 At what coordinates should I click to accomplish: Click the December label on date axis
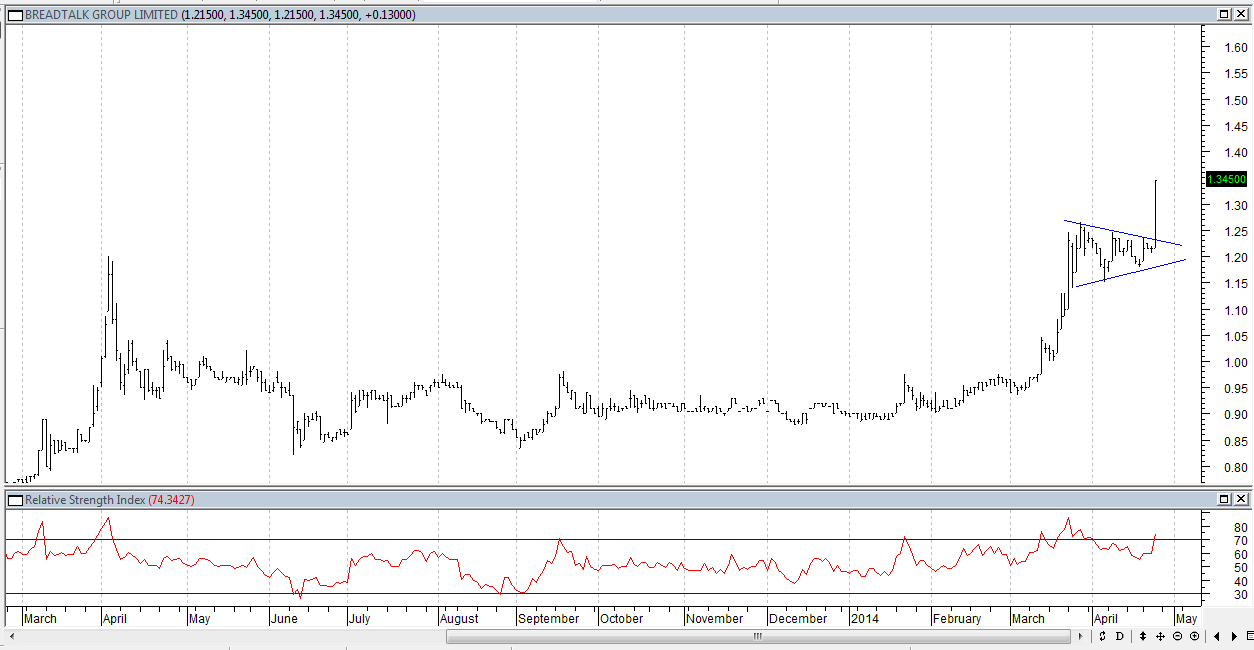point(799,619)
